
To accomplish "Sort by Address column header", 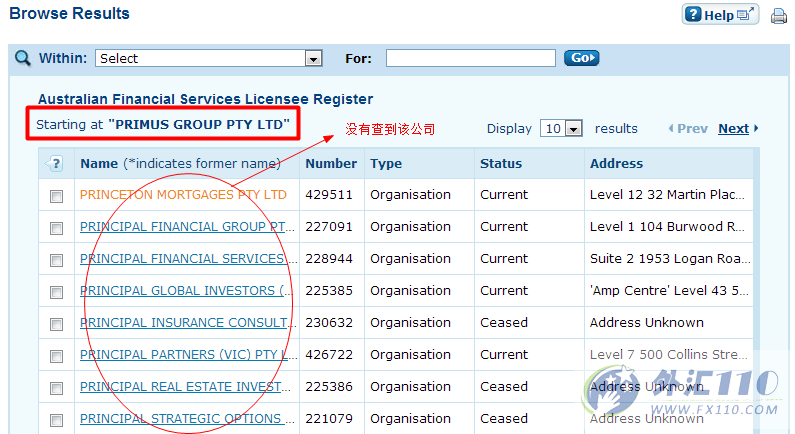I will pyautogui.click(x=616, y=164).
